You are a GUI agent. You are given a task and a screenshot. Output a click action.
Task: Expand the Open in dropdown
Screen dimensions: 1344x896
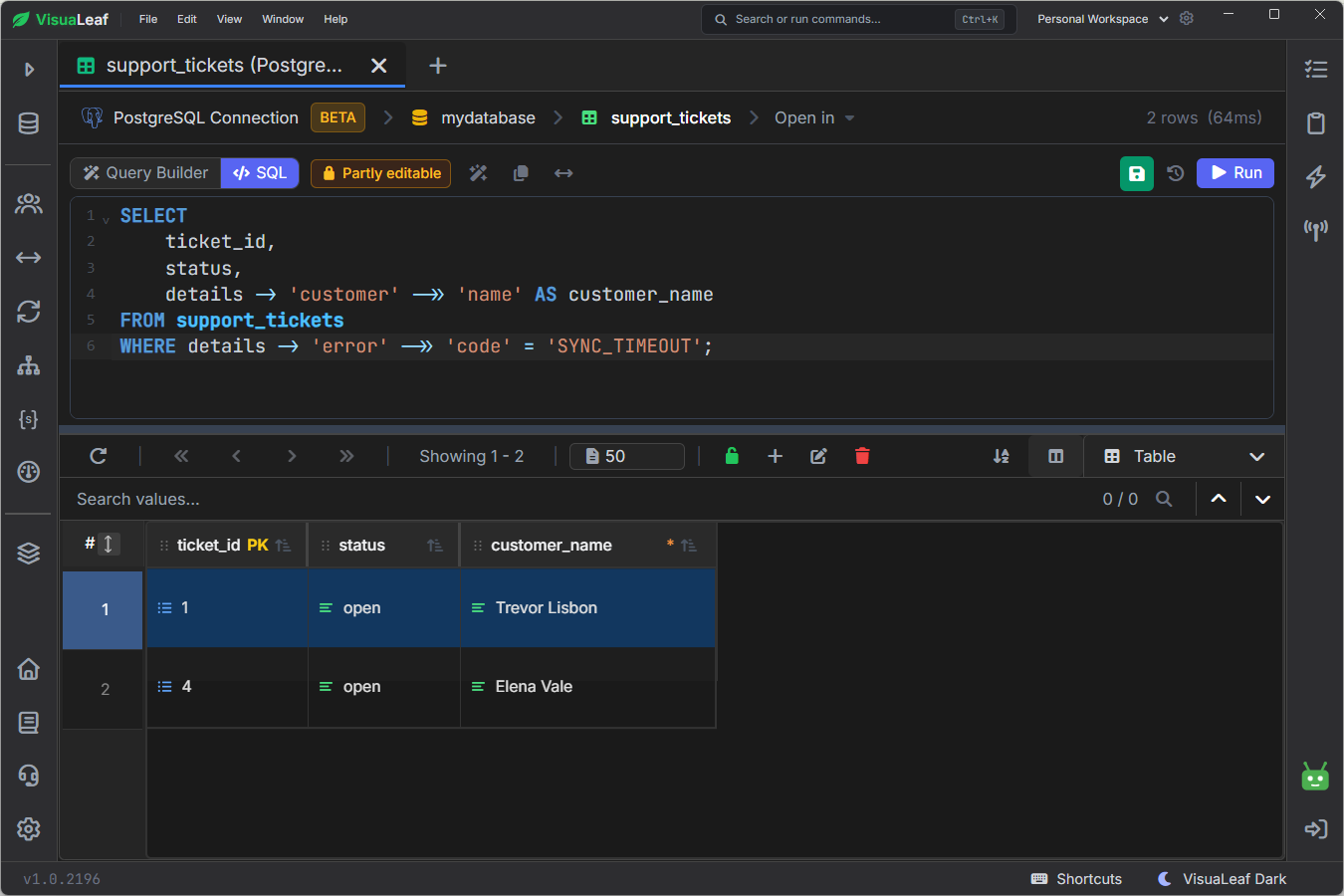pos(814,117)
